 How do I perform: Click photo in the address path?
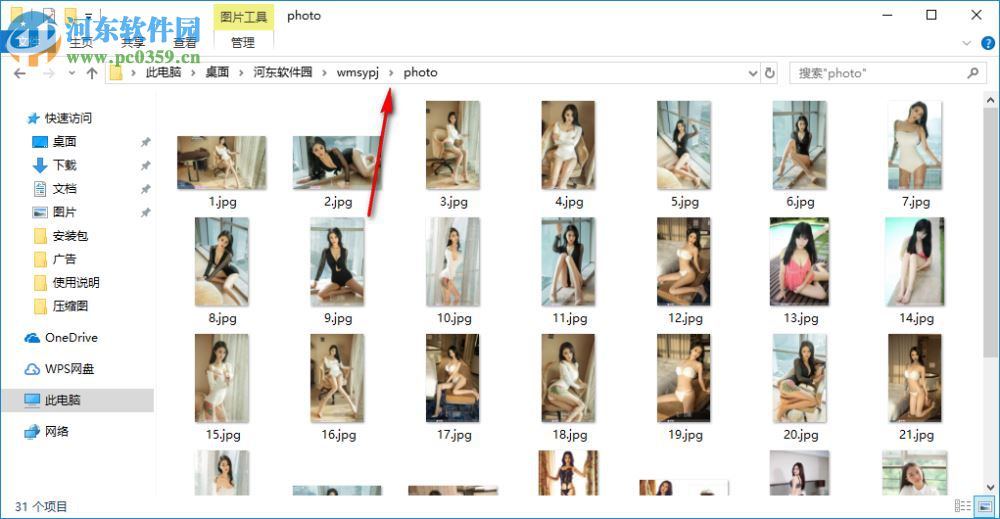[420, 73]
